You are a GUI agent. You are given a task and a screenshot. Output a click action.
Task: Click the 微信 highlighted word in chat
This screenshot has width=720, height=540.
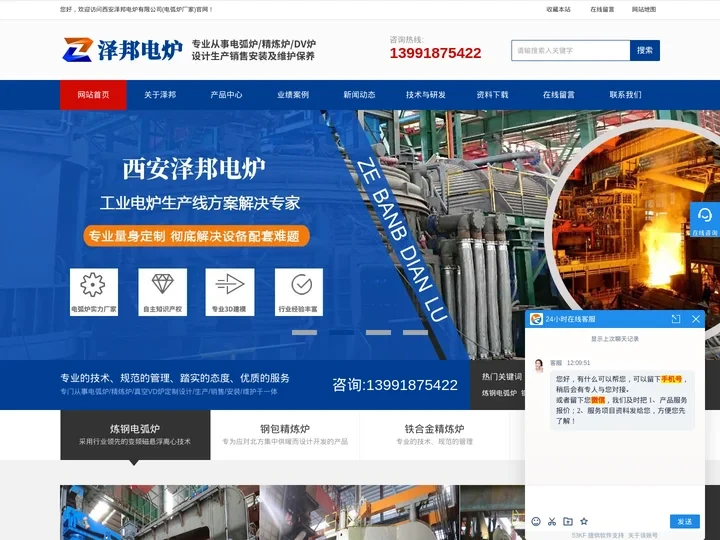point(598,400)
